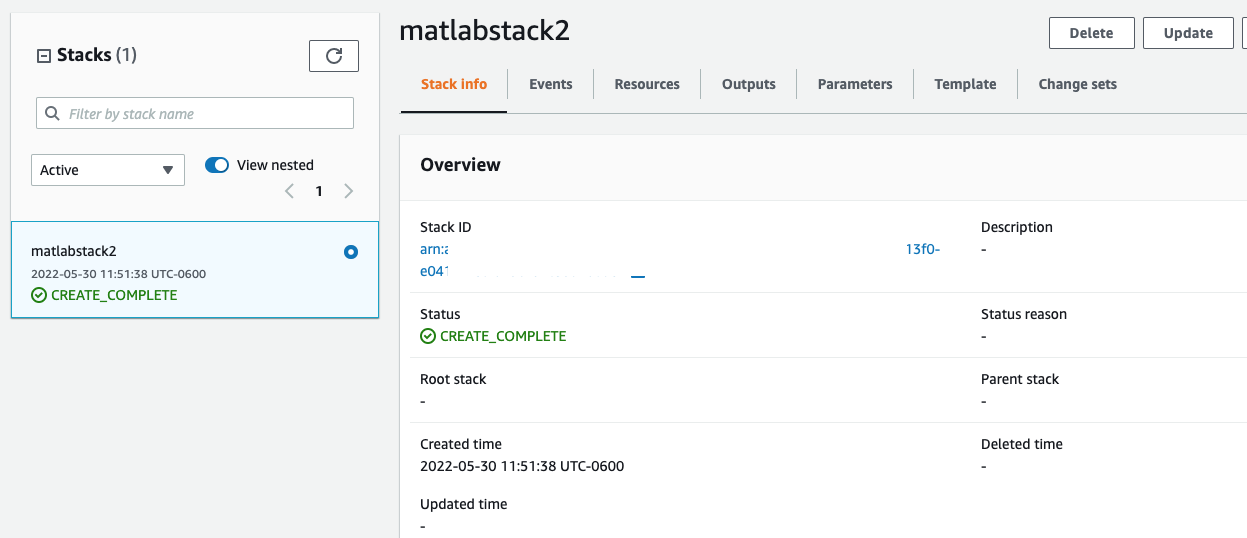
Task: Switch to the Outputs tab
Action: (x=749, y=84)
